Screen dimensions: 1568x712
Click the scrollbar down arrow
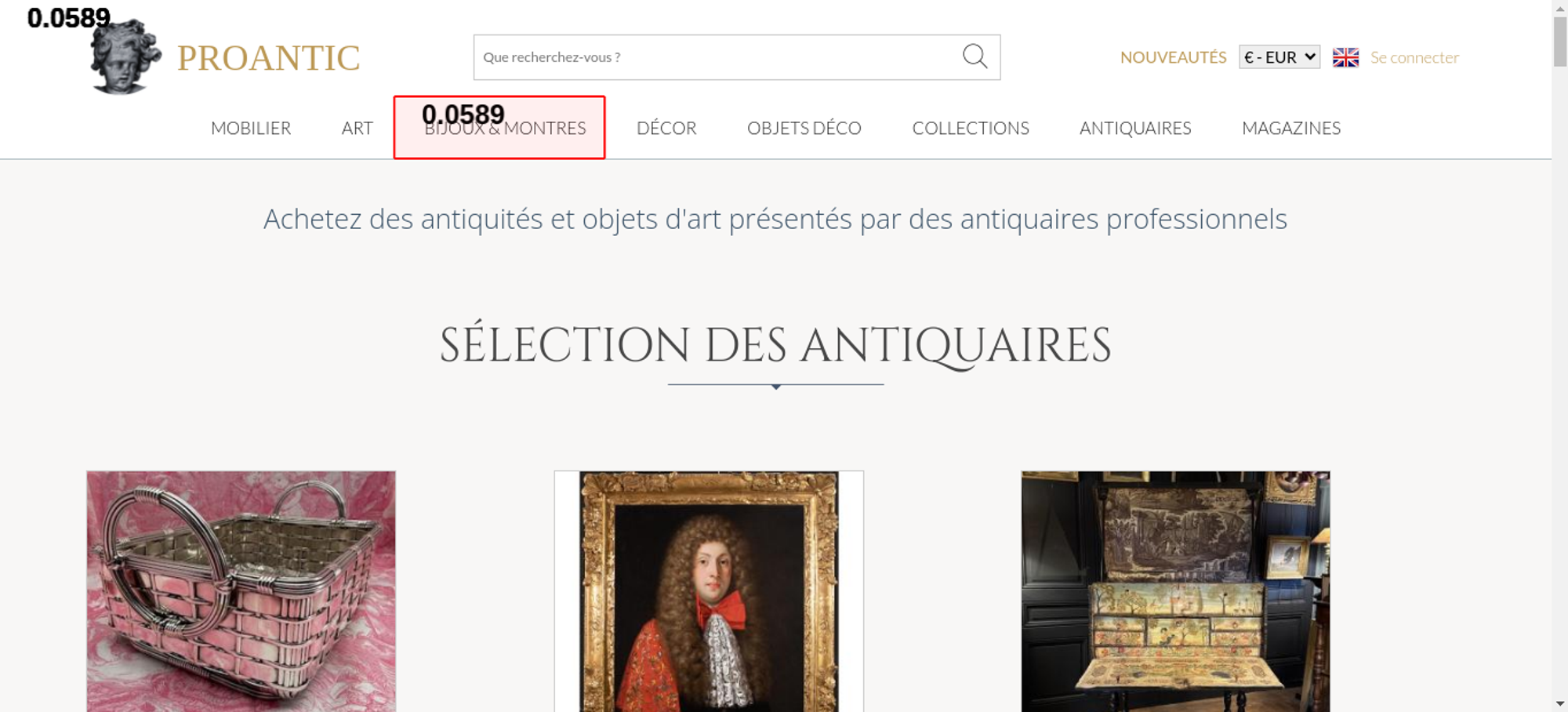[1559, 703]
